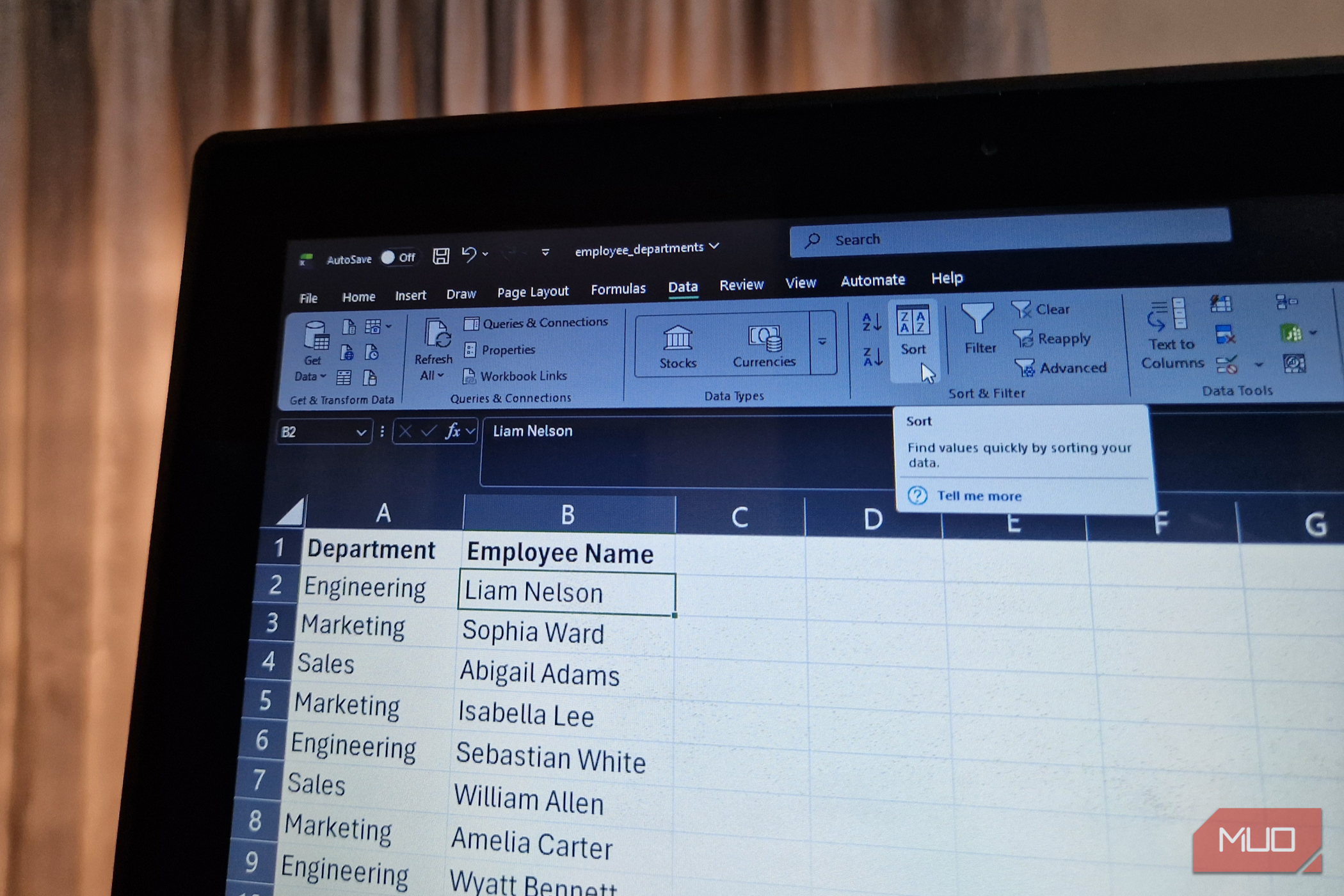The width and height of the screenshot is (1344, 896).
Task: Switch to the Draw tab
Action: (x=461, y=294)
